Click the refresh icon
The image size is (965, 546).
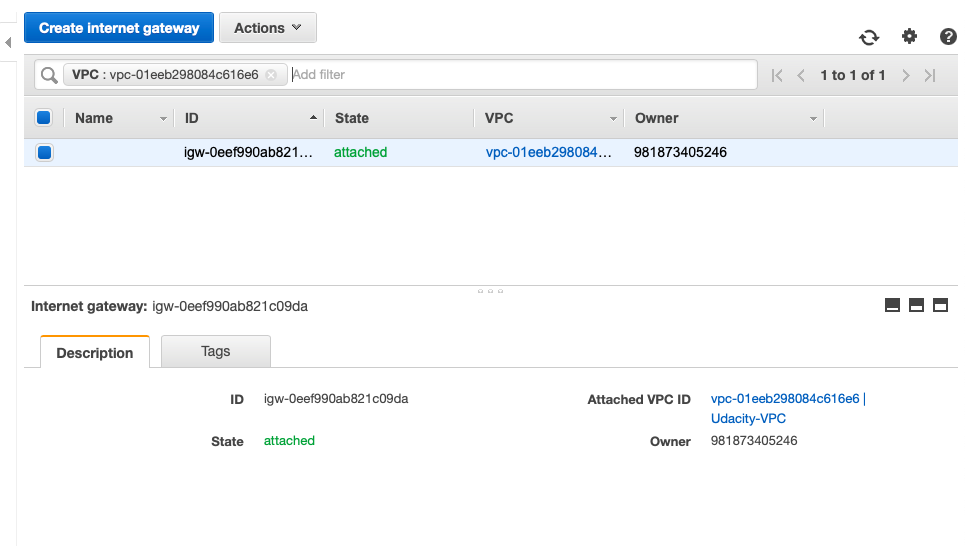tap(869, 37)
